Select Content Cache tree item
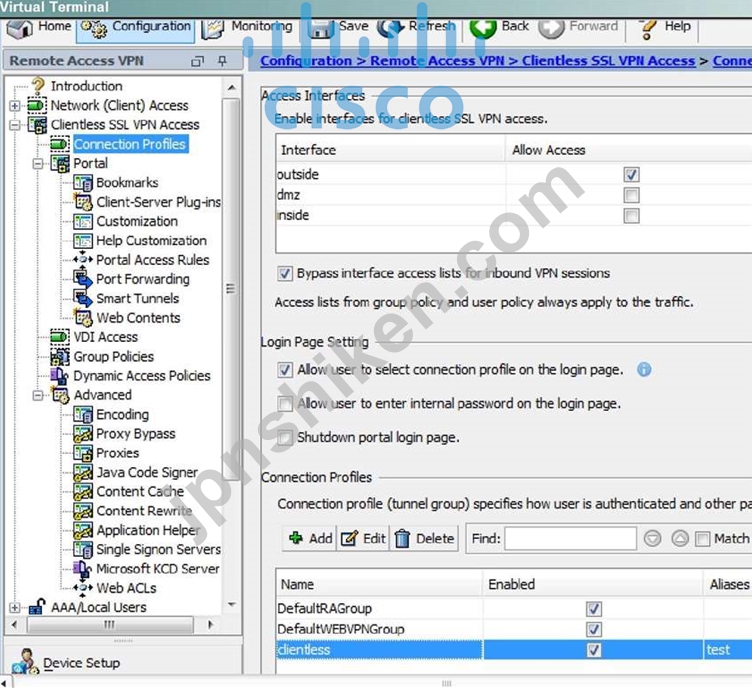752x688 pixels. [140, 491]
